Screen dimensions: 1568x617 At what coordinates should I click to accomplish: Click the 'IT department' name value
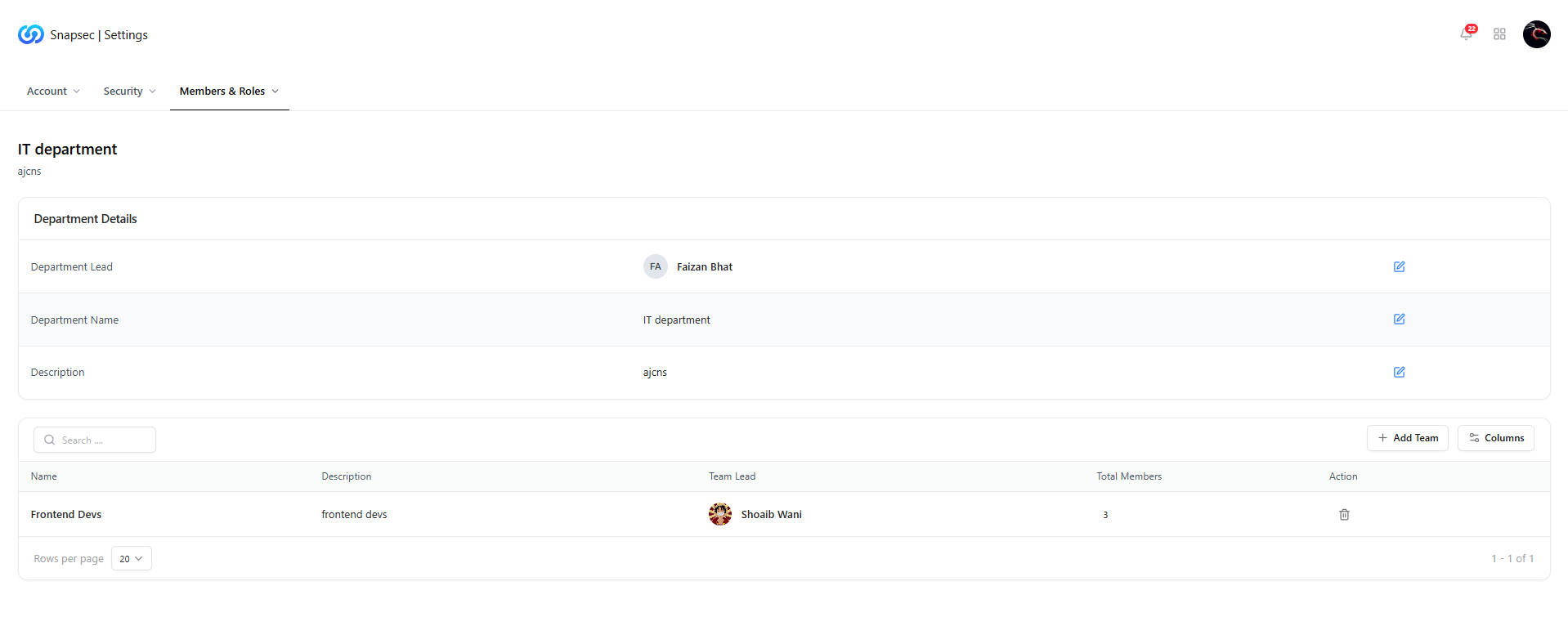(x=677, y=320)
